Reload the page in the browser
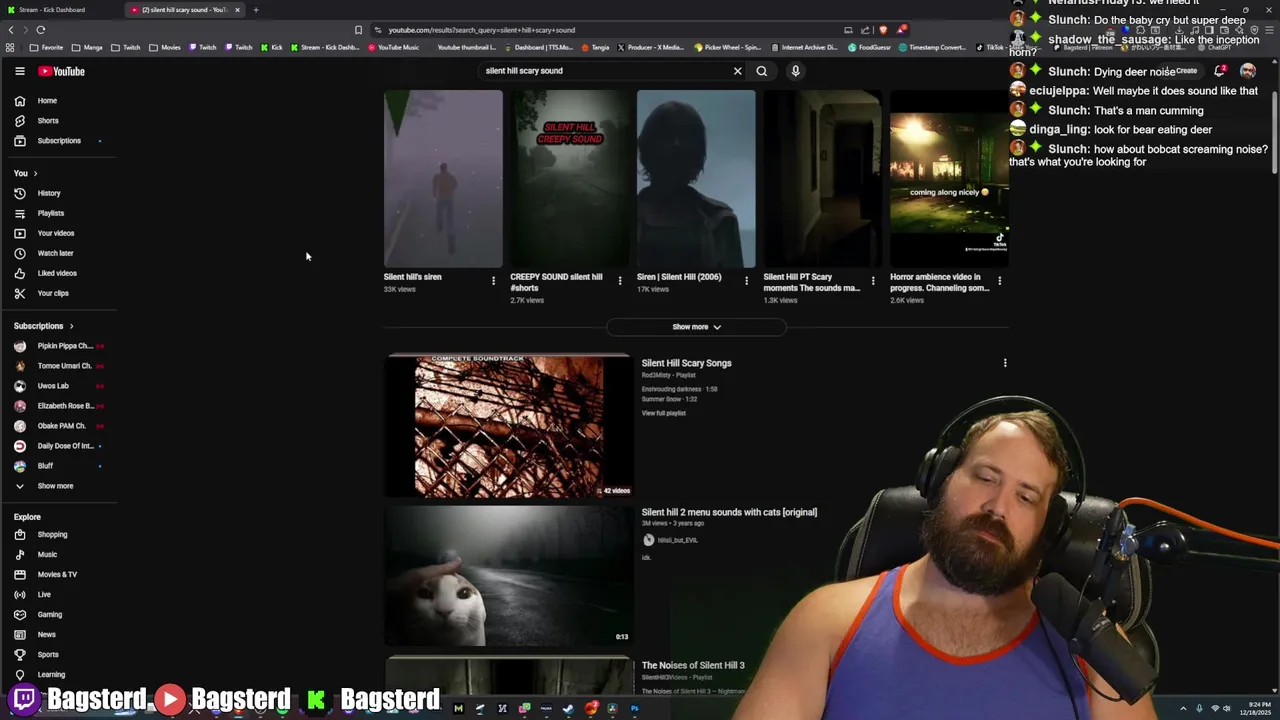Image resolution: width=1280 pixels, height=720 pixels. pos(40,30)
